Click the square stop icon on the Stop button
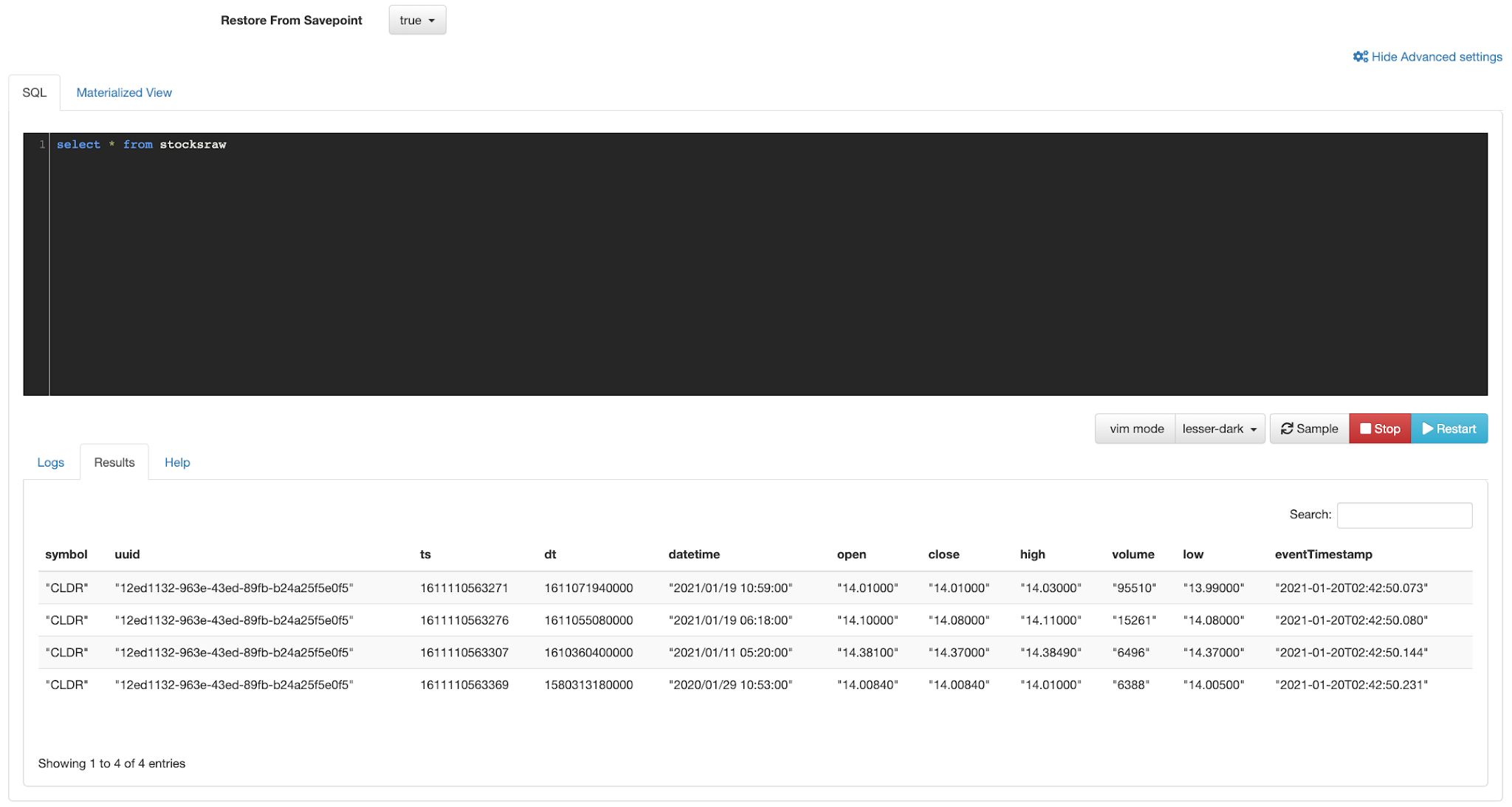Image resolution: width=1512 pixels, height=807 pixels. click(1365, 428)
